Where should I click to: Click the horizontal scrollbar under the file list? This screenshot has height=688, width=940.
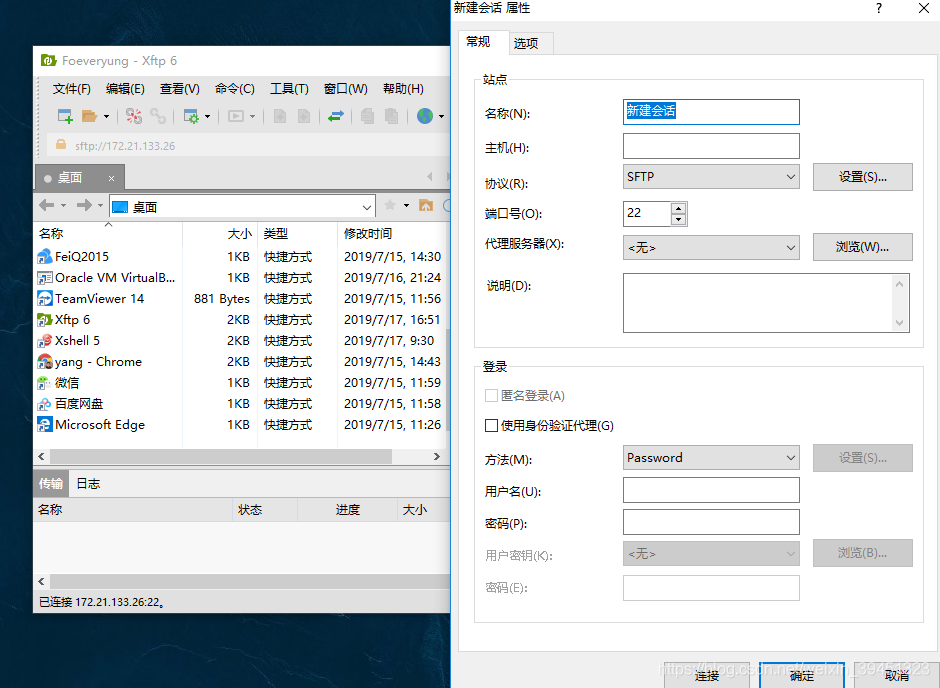coord(221,457)
